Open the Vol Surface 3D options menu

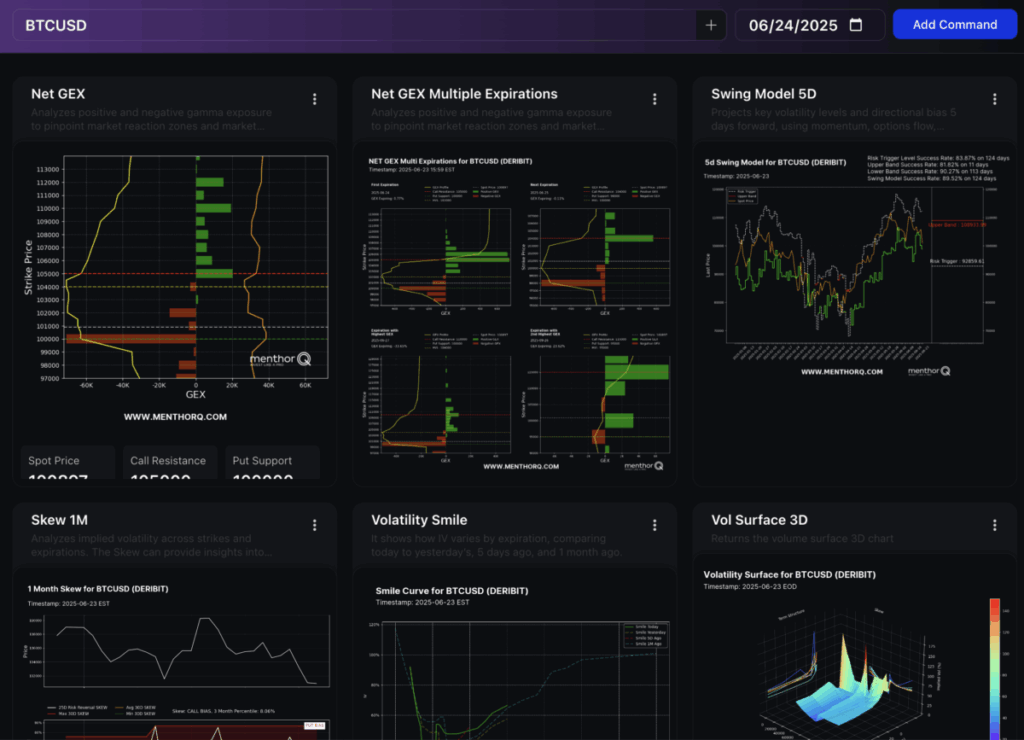point(994,524)
